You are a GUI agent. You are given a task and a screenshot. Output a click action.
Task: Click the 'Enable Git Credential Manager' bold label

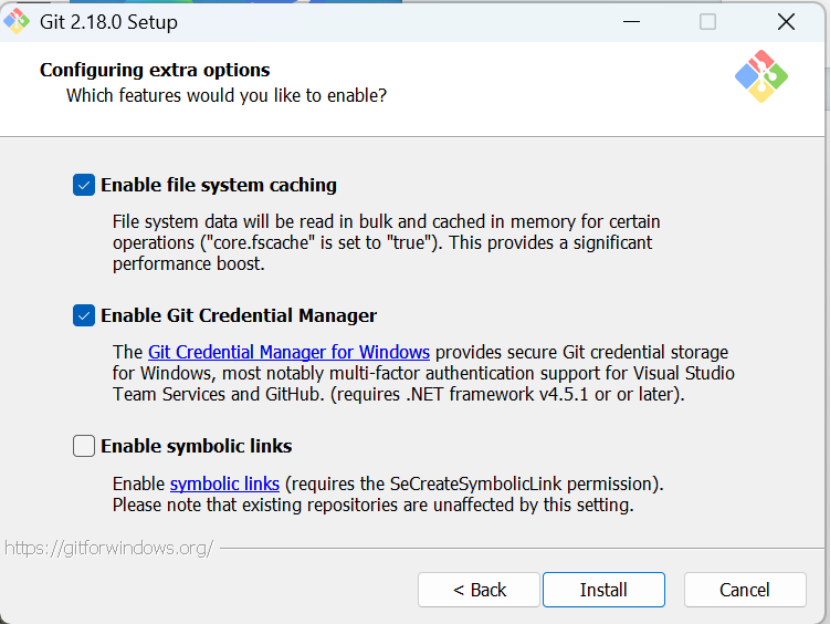click(238, 315)
